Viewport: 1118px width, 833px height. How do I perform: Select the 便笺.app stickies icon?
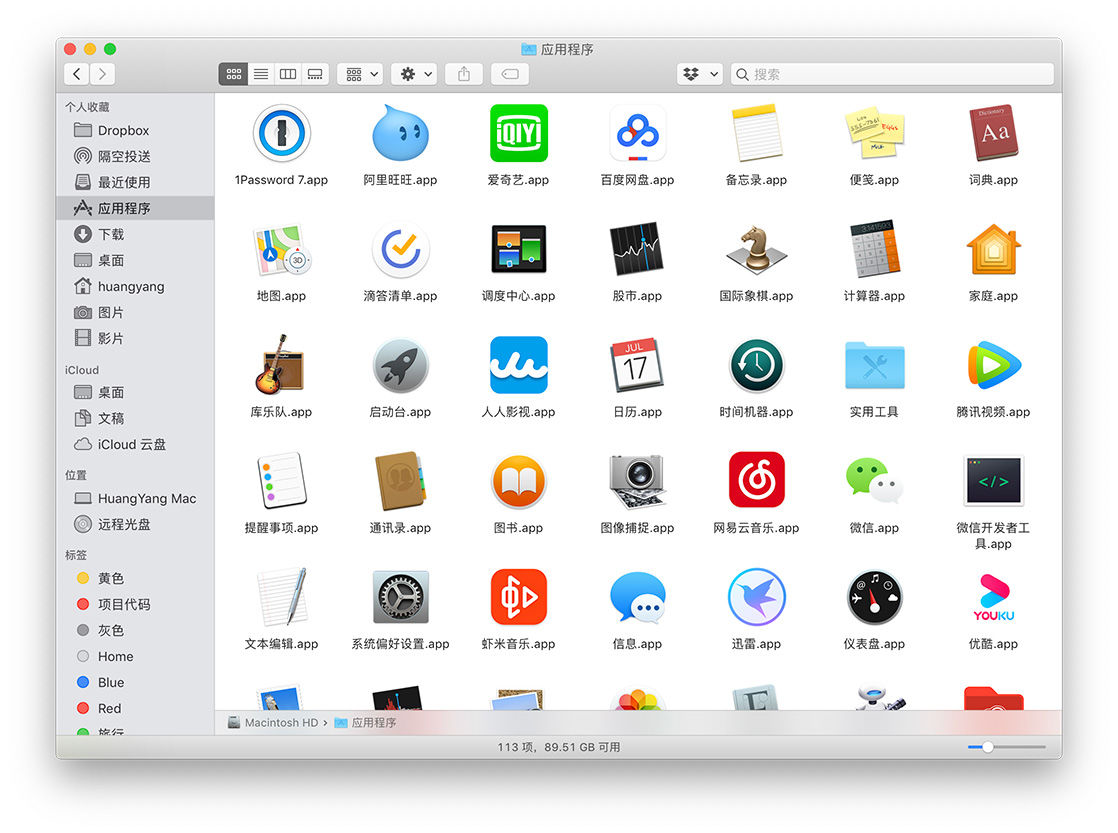point(874,133)
